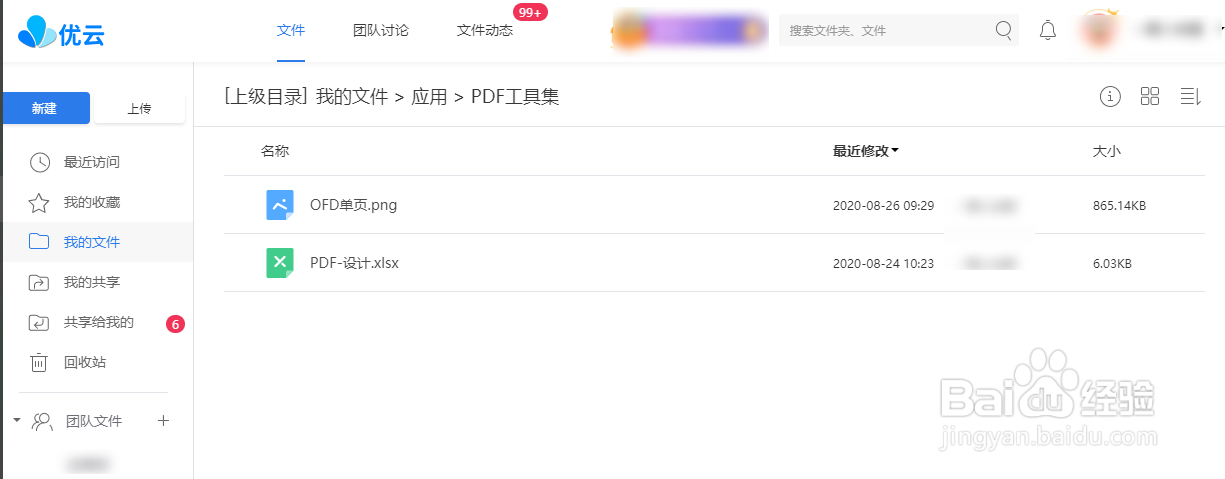Open 共享给我的 shared-with-me section

[98, 322]
